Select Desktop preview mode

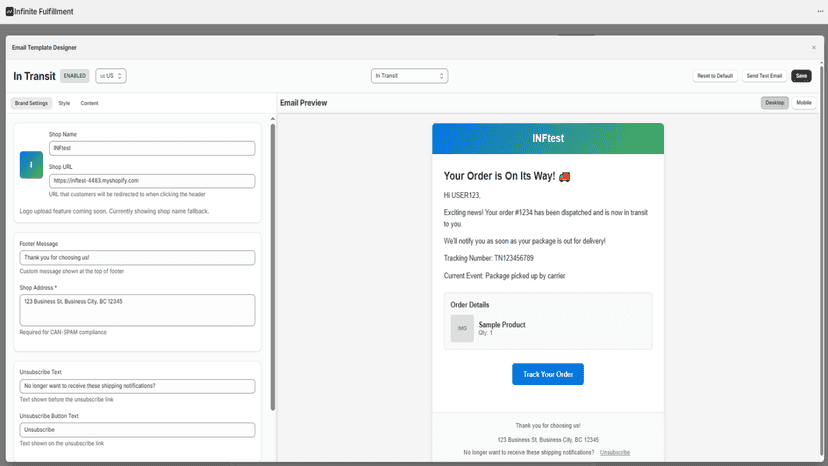[775, 102]
